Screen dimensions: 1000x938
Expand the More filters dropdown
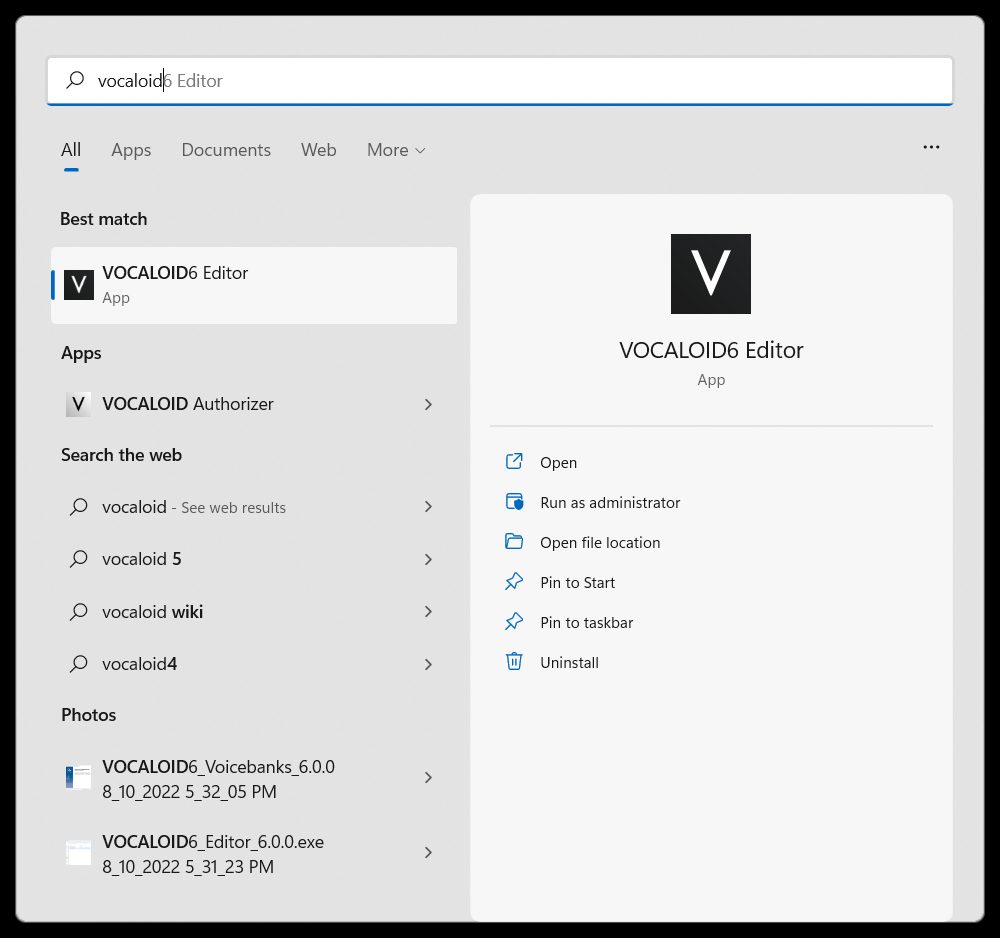pos(396,149)
